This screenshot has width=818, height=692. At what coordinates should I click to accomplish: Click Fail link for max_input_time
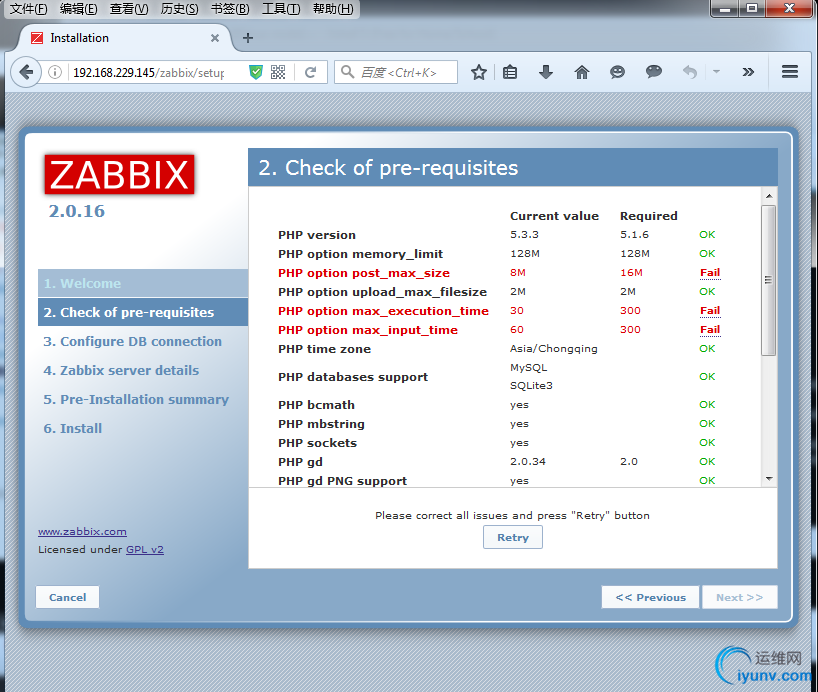point(710,329)
